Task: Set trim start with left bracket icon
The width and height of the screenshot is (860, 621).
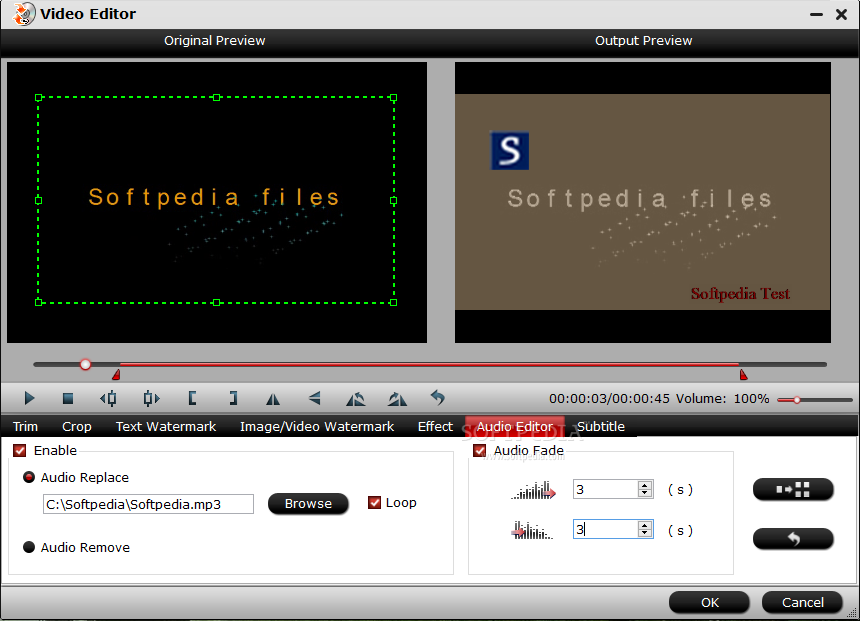Action: click(192, 398)
